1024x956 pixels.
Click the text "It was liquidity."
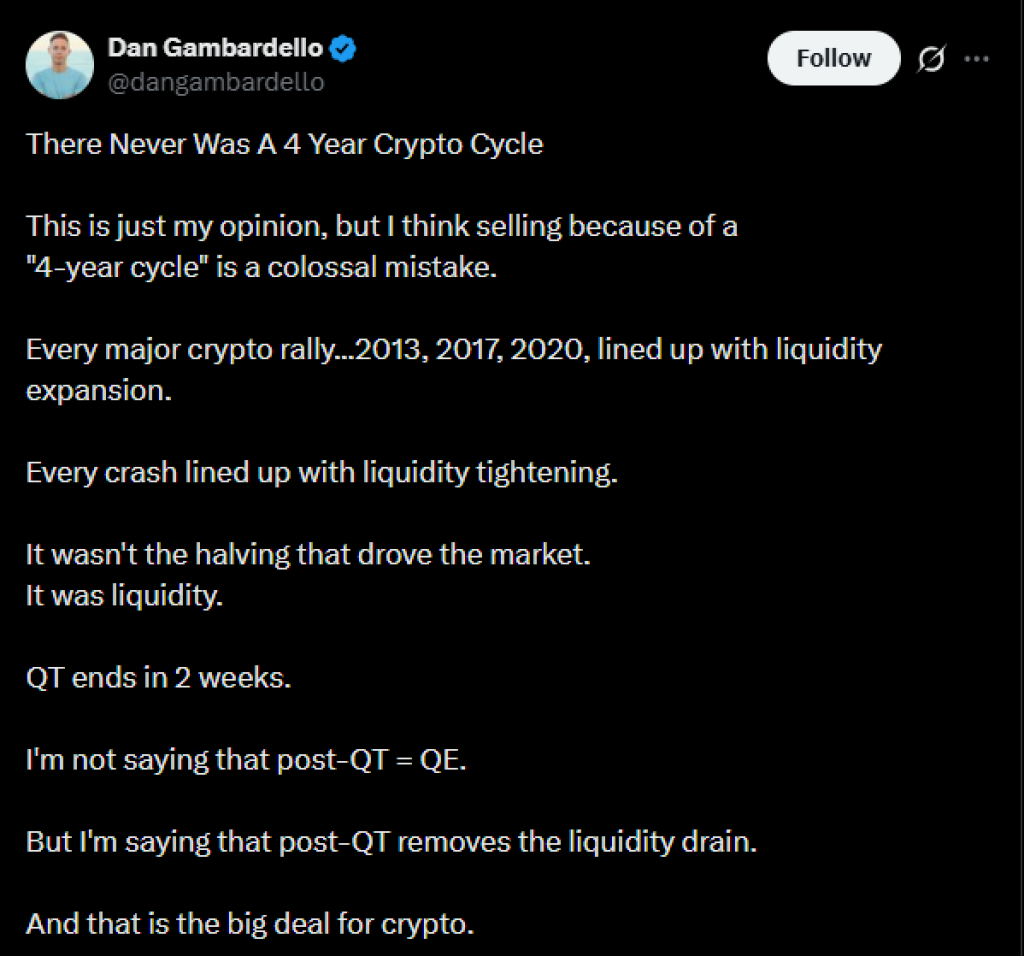coord(124,595)
